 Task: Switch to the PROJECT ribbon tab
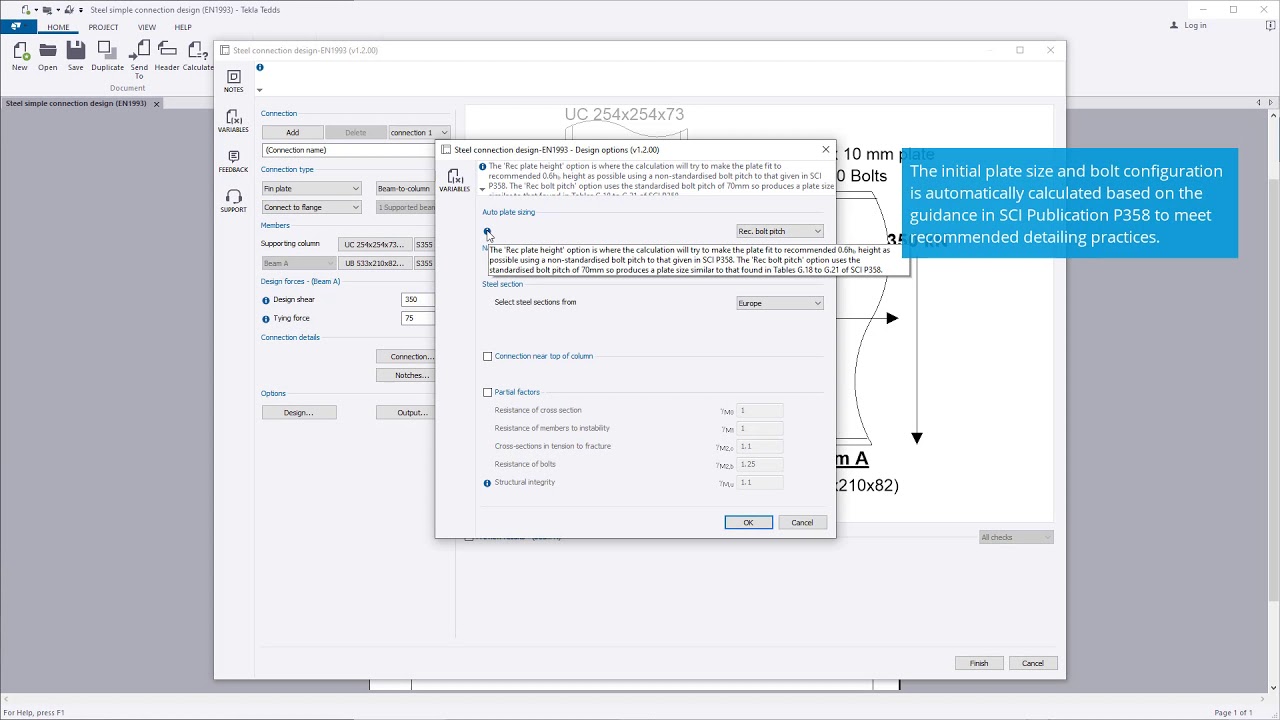point(103,27)
